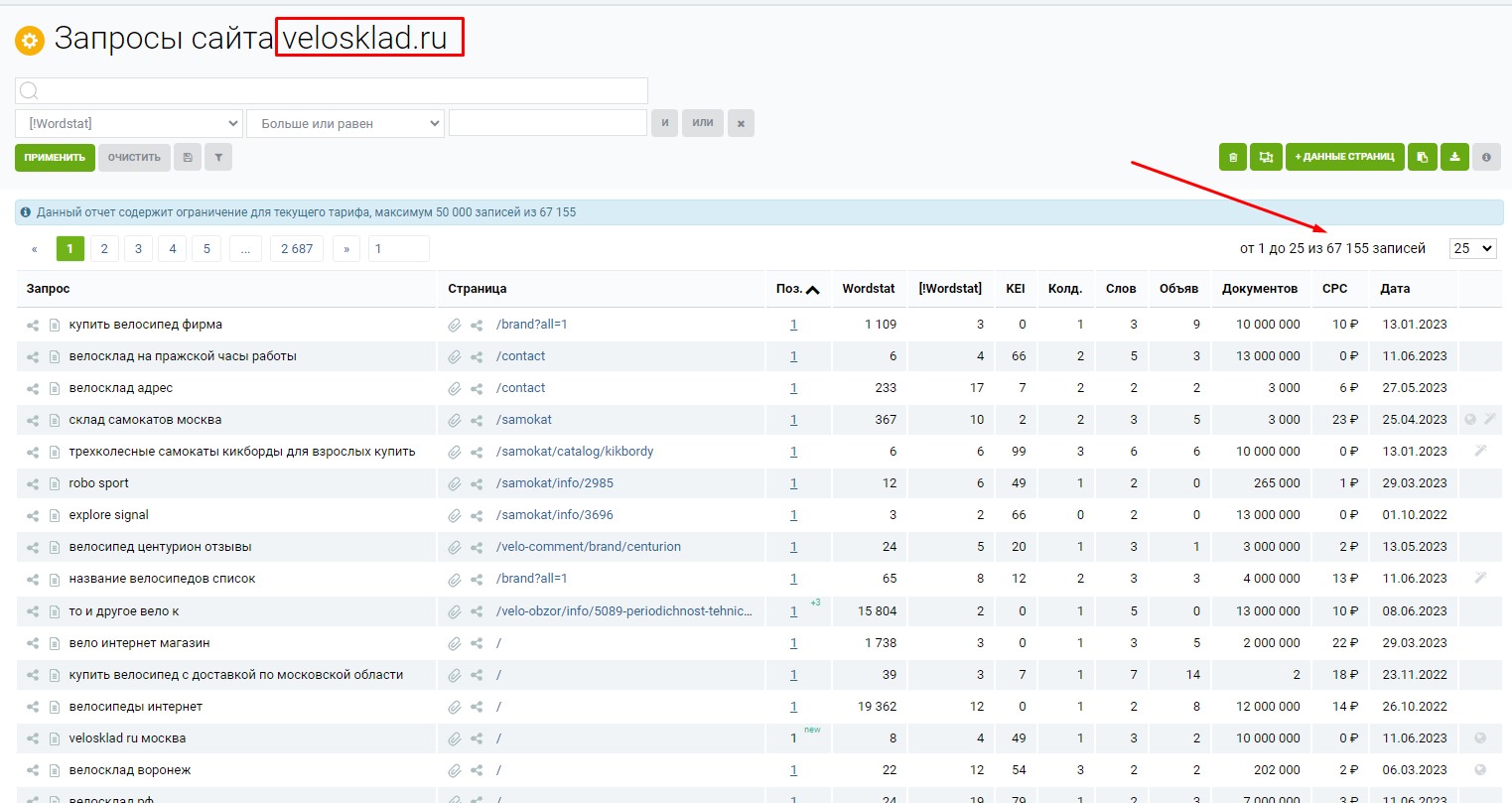Click document icon for 'велосклад адрес' query
Image resolution: width=1512 pixels, height=803 pixels.
tap(55, 388)
